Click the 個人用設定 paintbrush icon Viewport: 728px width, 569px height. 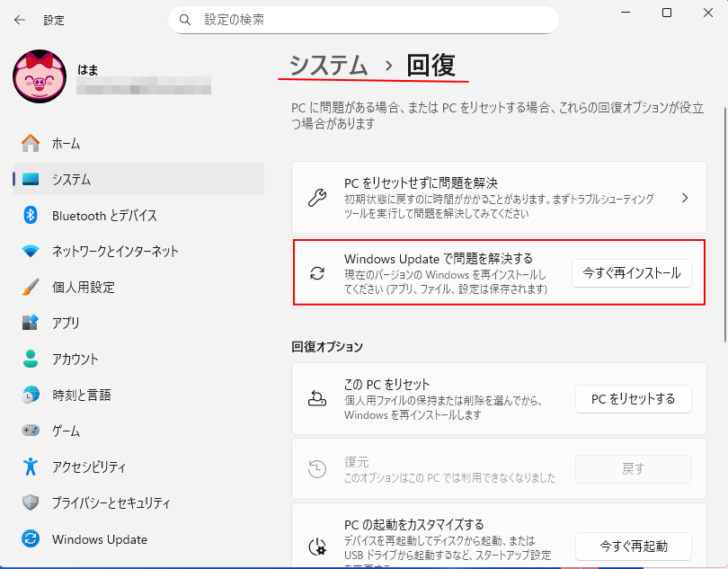coord(31,287)
